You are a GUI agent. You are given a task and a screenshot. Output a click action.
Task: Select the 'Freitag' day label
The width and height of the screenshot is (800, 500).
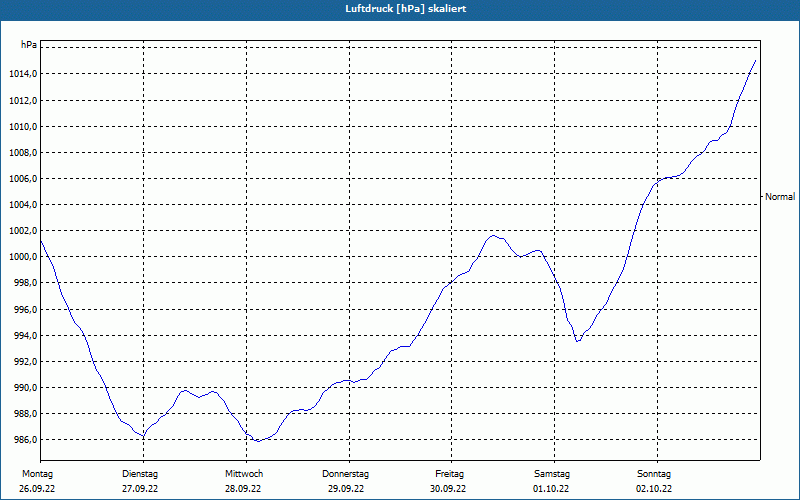tap(449, 474)
